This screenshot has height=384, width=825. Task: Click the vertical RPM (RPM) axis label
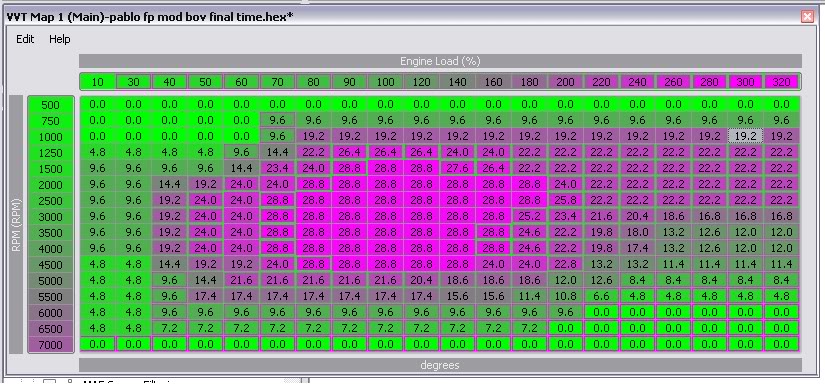coord(16,225)
